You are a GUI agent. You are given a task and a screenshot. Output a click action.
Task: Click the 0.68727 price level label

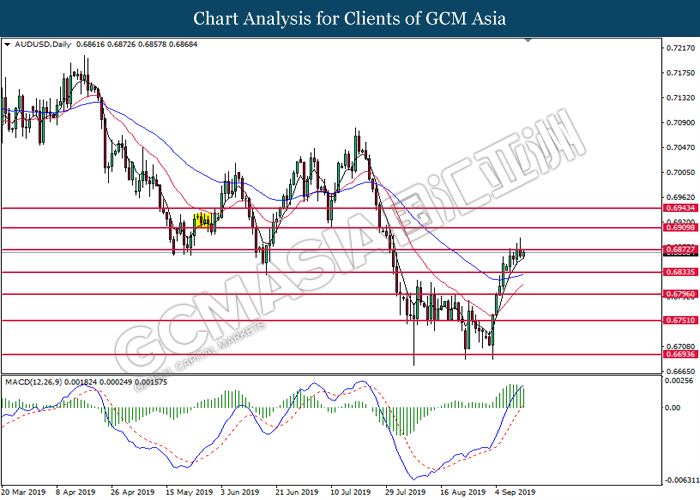pos(681,249)
